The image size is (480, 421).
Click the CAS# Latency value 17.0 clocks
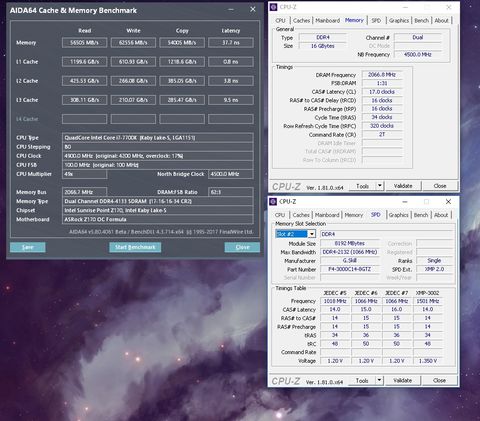pyautogui.click(x=382, y=92)
